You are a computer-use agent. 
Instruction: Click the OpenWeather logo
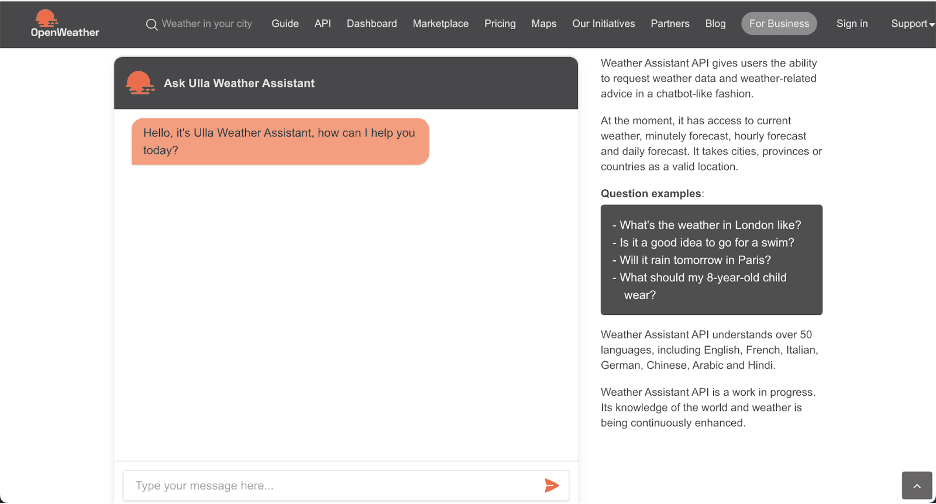(x=65, y=23)
